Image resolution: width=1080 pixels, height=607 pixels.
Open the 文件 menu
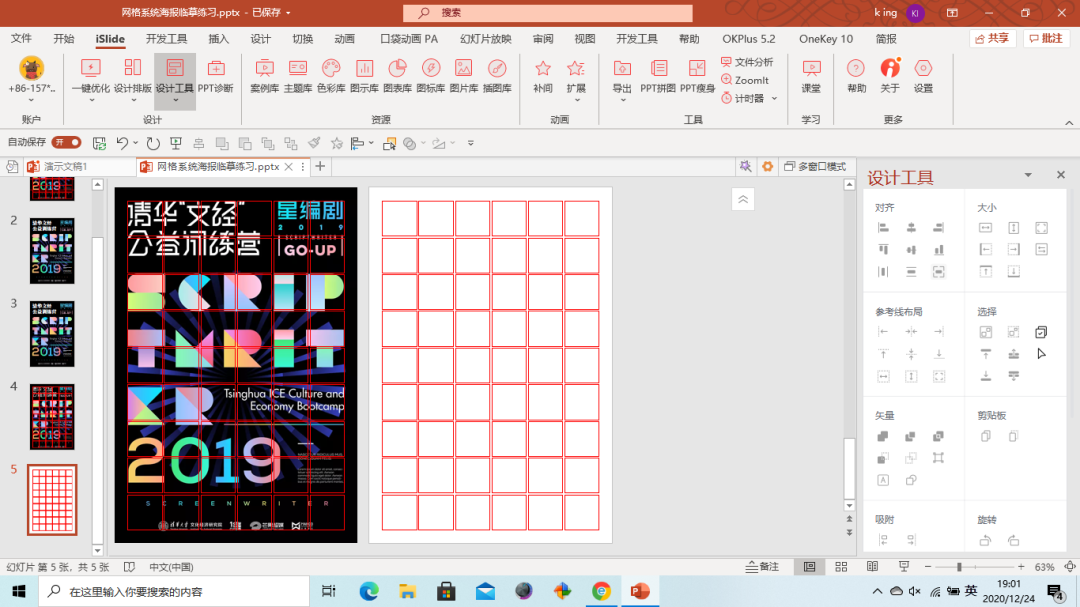[21, 39]
